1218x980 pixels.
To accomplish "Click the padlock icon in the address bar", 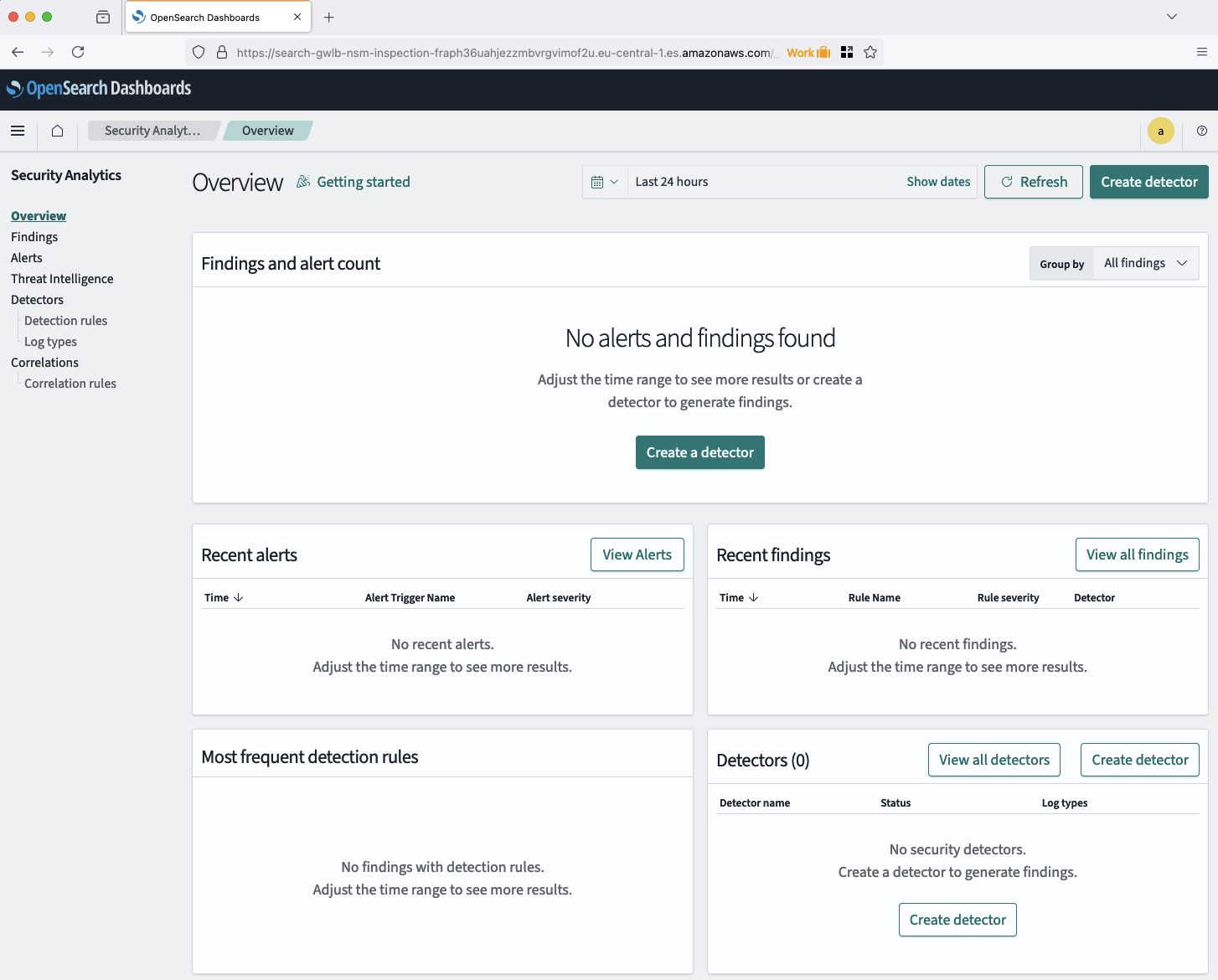I will (222, 52).
